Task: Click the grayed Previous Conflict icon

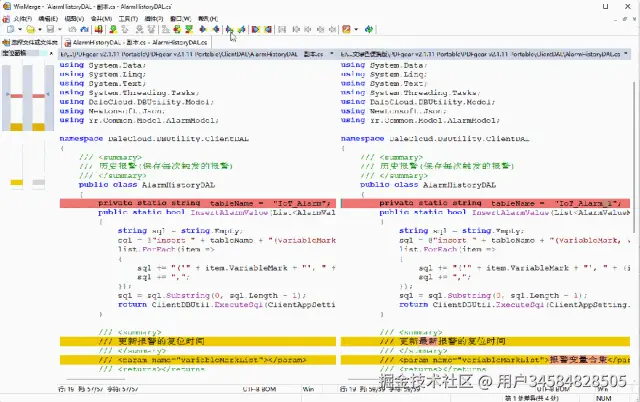Action: click(151, 29)
